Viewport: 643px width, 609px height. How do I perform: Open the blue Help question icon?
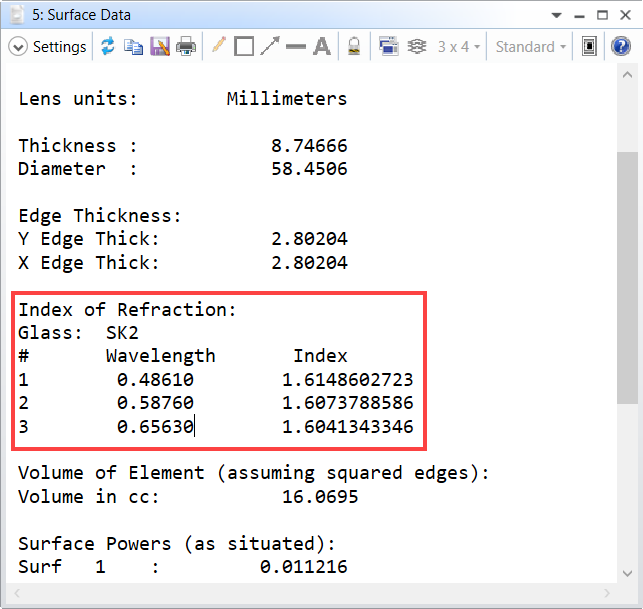[621, 46]
